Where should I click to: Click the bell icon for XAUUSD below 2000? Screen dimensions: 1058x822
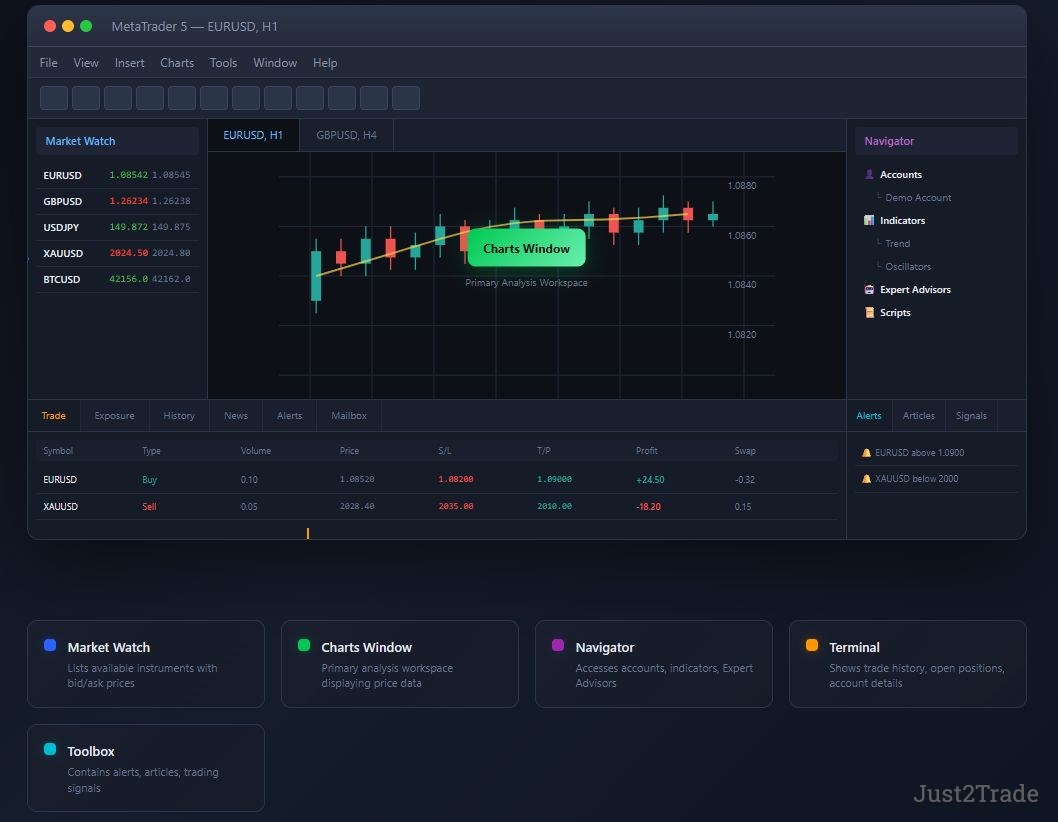point(866,479)
